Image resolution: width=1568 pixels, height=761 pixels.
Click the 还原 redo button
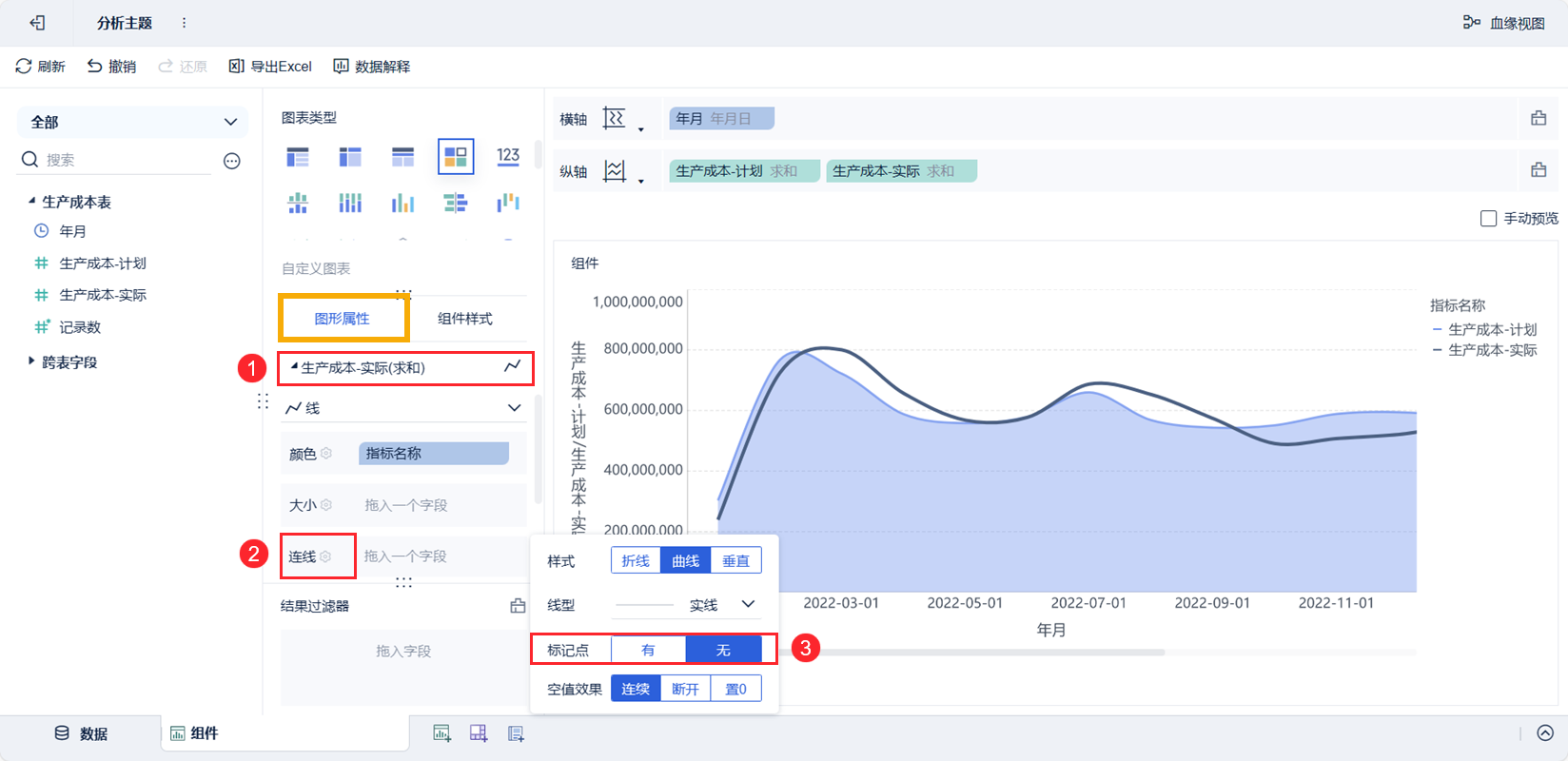(x=183, y=67)
